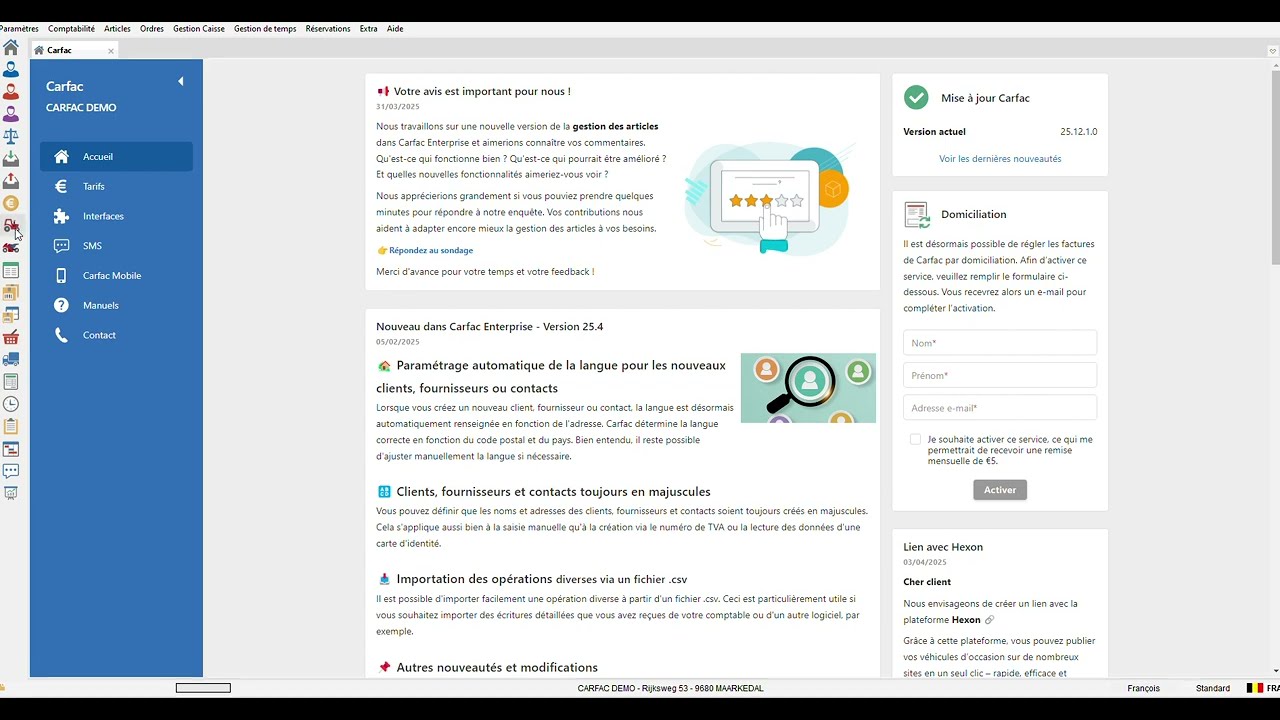
Task: Open the Articles menu
Action: (117, 29)
